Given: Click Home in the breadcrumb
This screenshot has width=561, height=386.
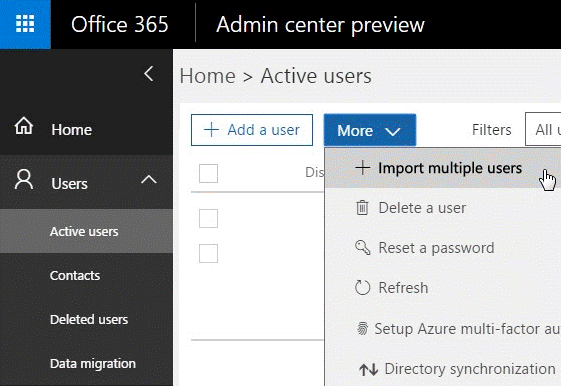Looking at the screenshot, I should pyautogui.click(x=208, y=76).
